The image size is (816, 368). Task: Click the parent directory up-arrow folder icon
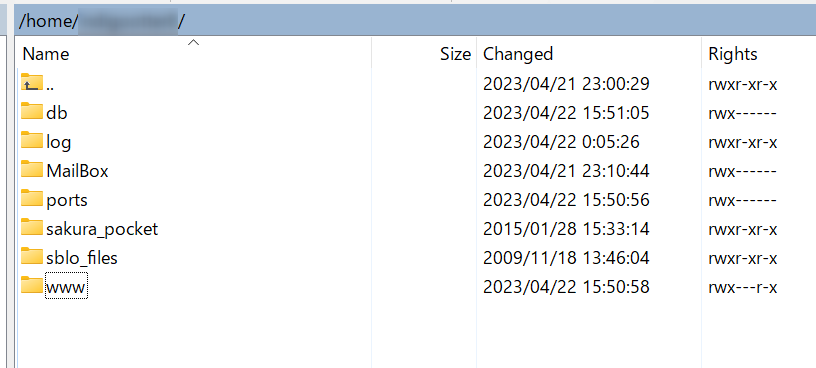coord(32,82)
